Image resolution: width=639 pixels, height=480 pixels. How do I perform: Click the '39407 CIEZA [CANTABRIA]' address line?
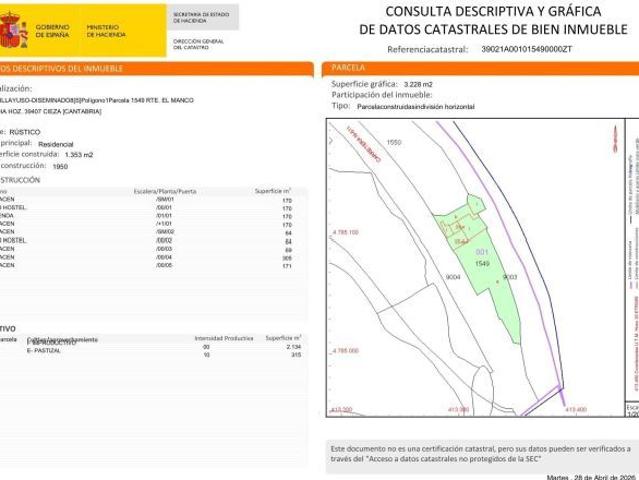point(51,111)
